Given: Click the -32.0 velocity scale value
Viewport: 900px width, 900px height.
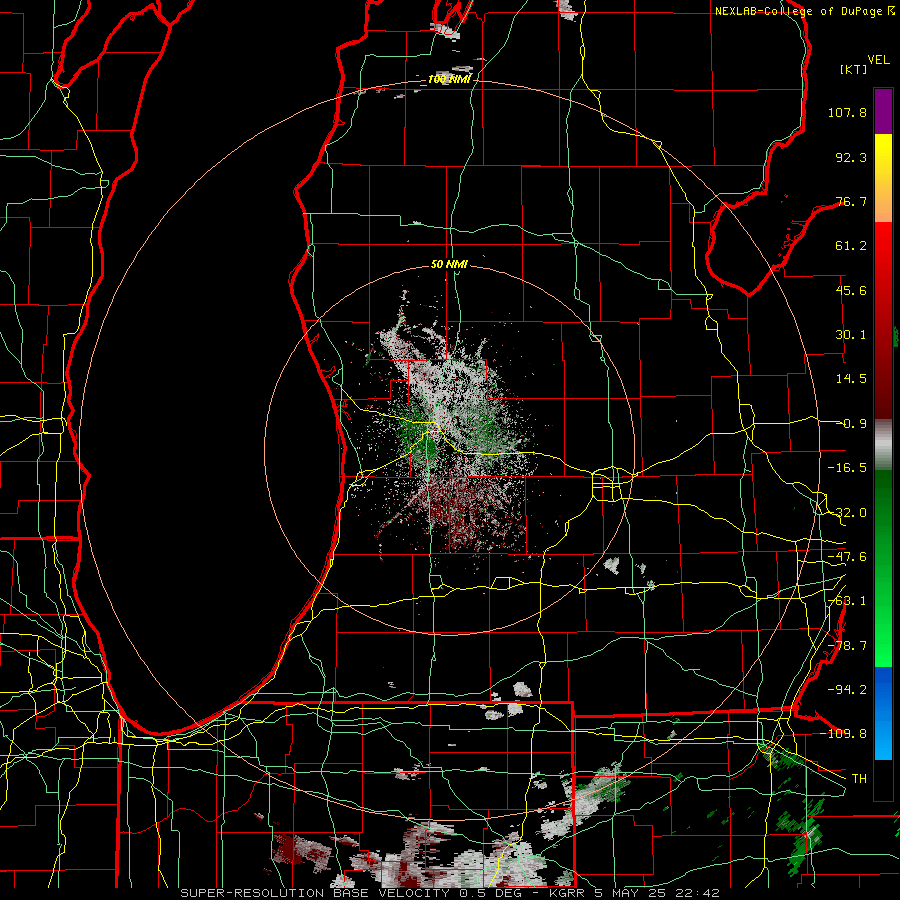Looking at the screenshot, I should pos(847,513).
